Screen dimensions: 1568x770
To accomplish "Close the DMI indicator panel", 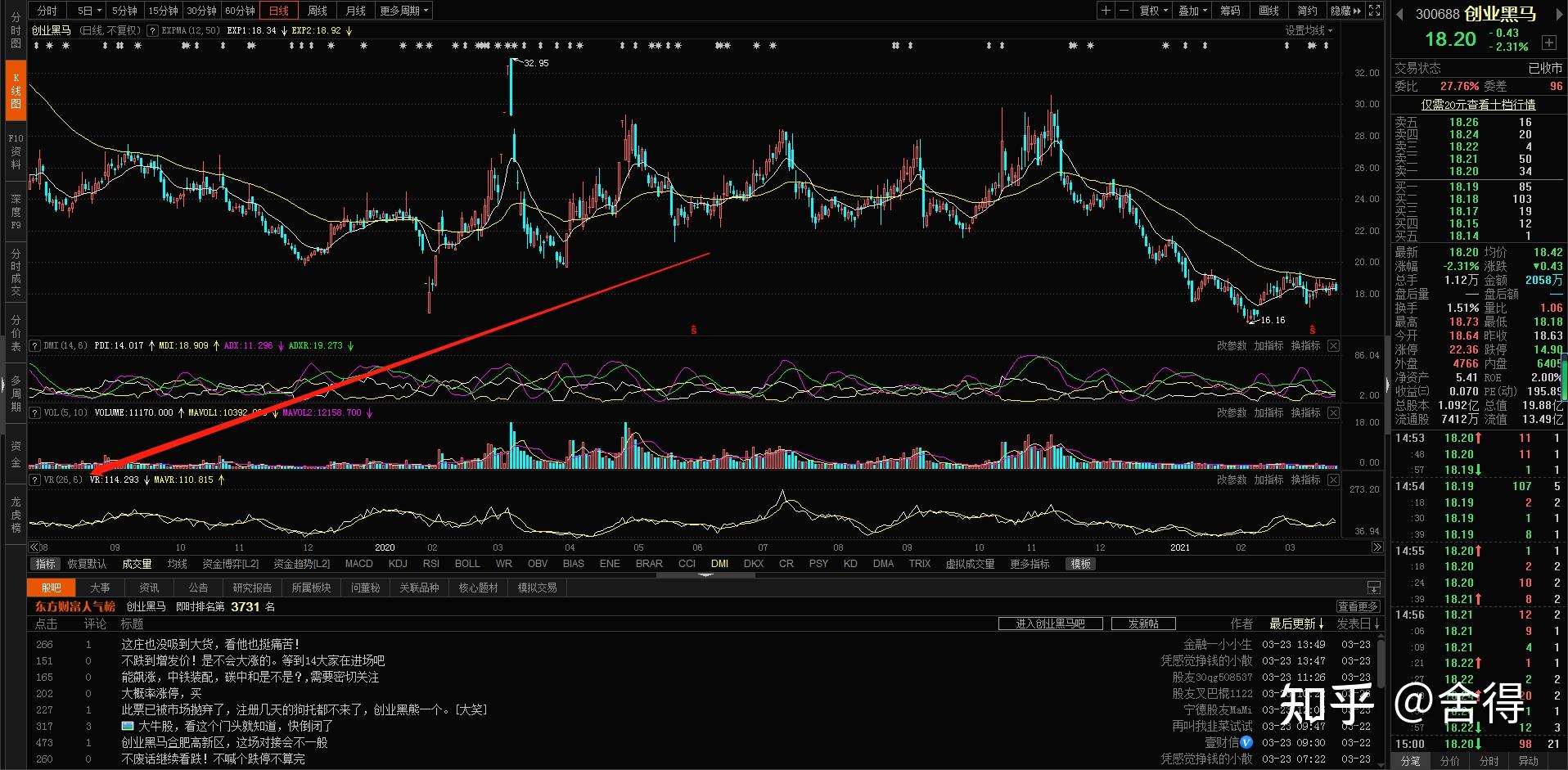I will pos(1333,345).
